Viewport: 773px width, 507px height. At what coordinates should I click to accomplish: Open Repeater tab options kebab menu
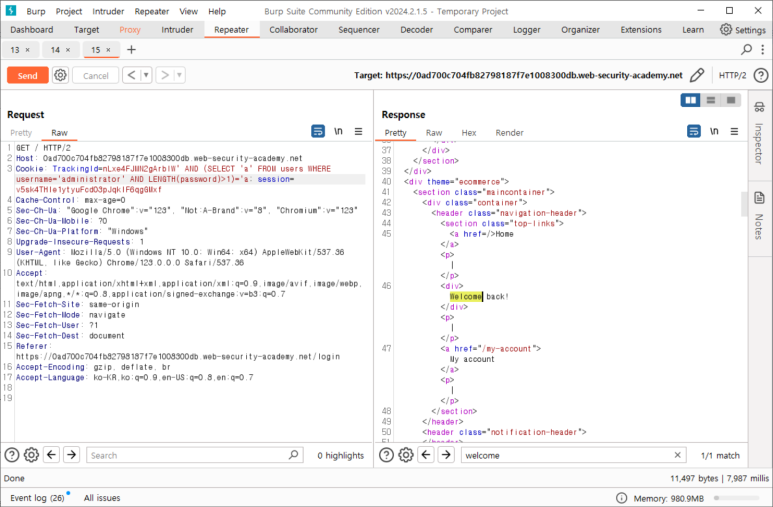[763, 49]
